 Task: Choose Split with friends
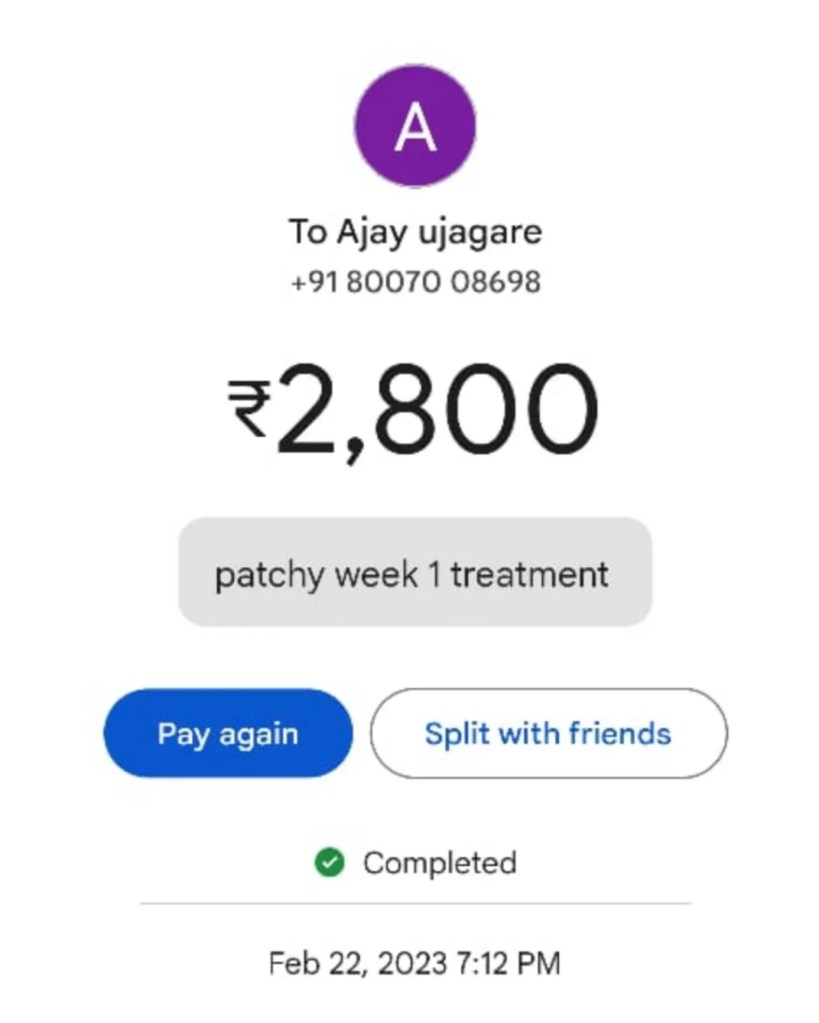(548, 733)
